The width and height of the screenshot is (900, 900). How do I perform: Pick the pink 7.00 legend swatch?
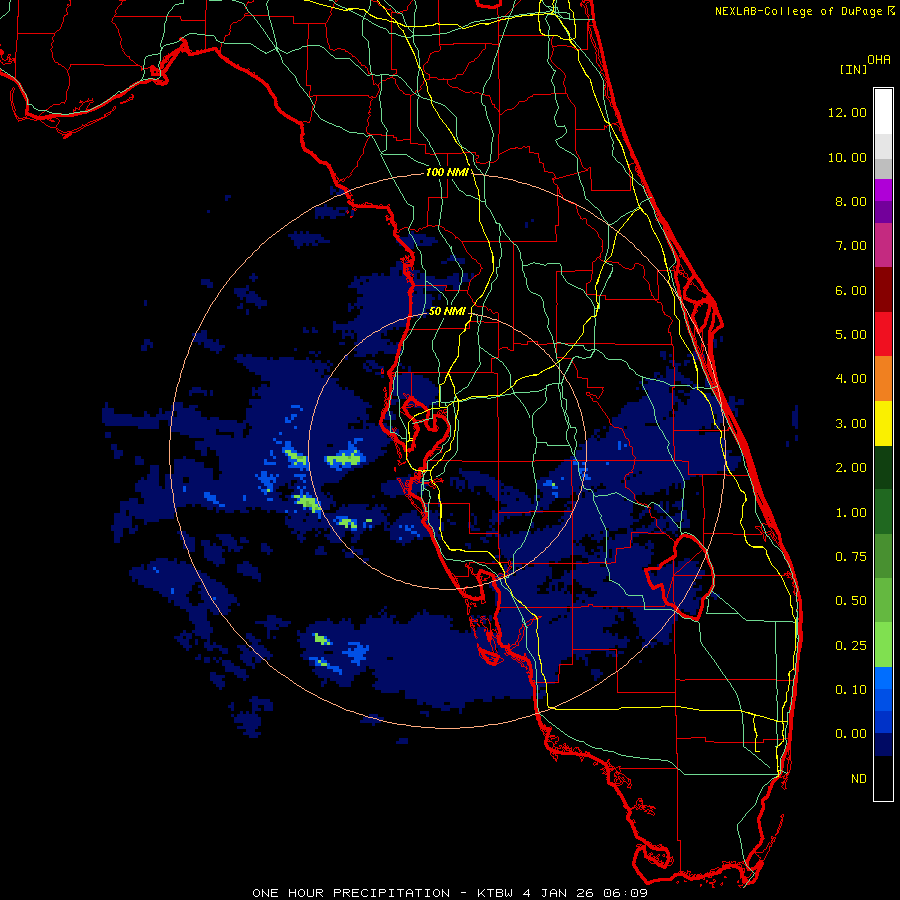click(883, 245)
